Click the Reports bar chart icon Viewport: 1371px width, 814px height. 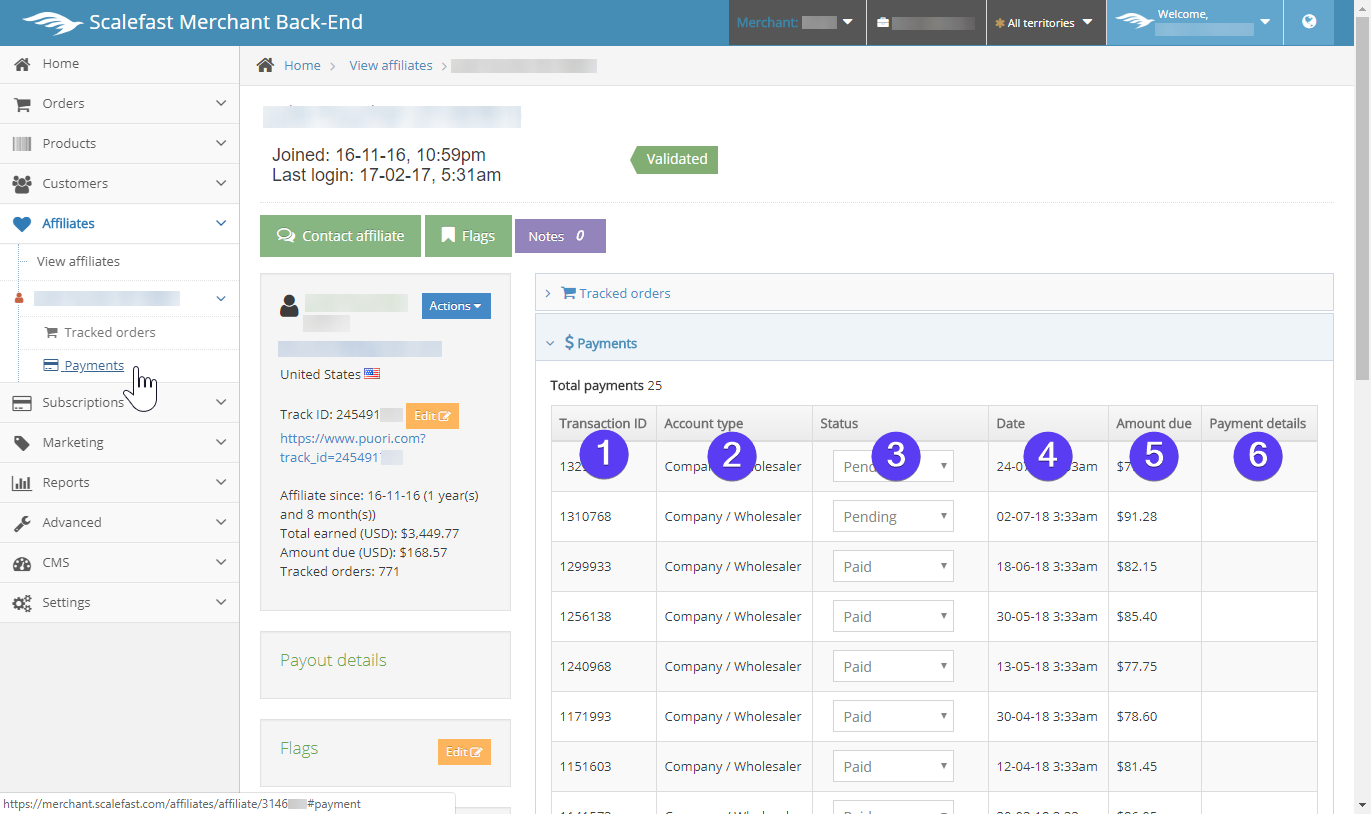[x=21, y=483]
